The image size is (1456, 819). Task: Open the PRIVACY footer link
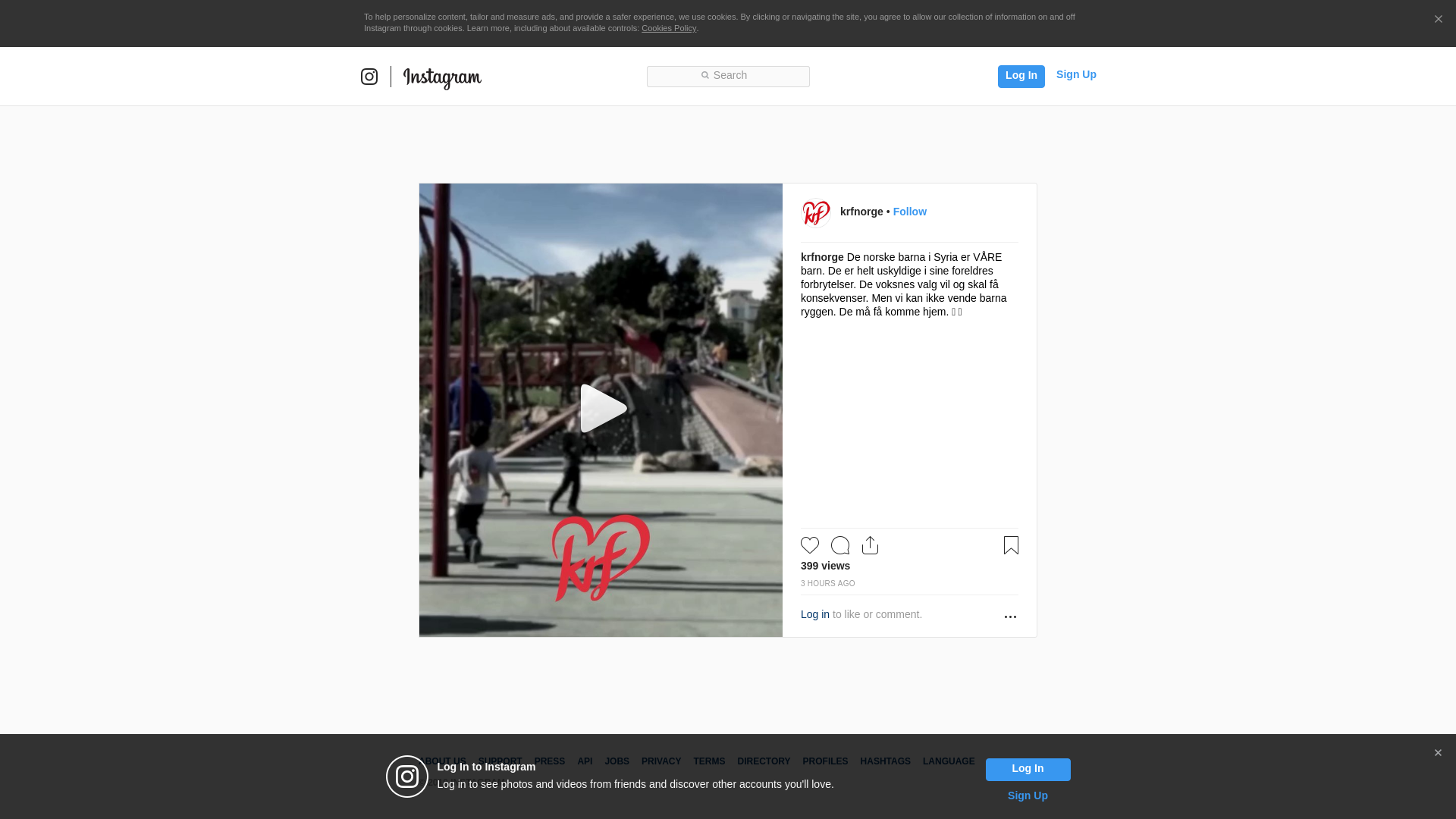661,761
